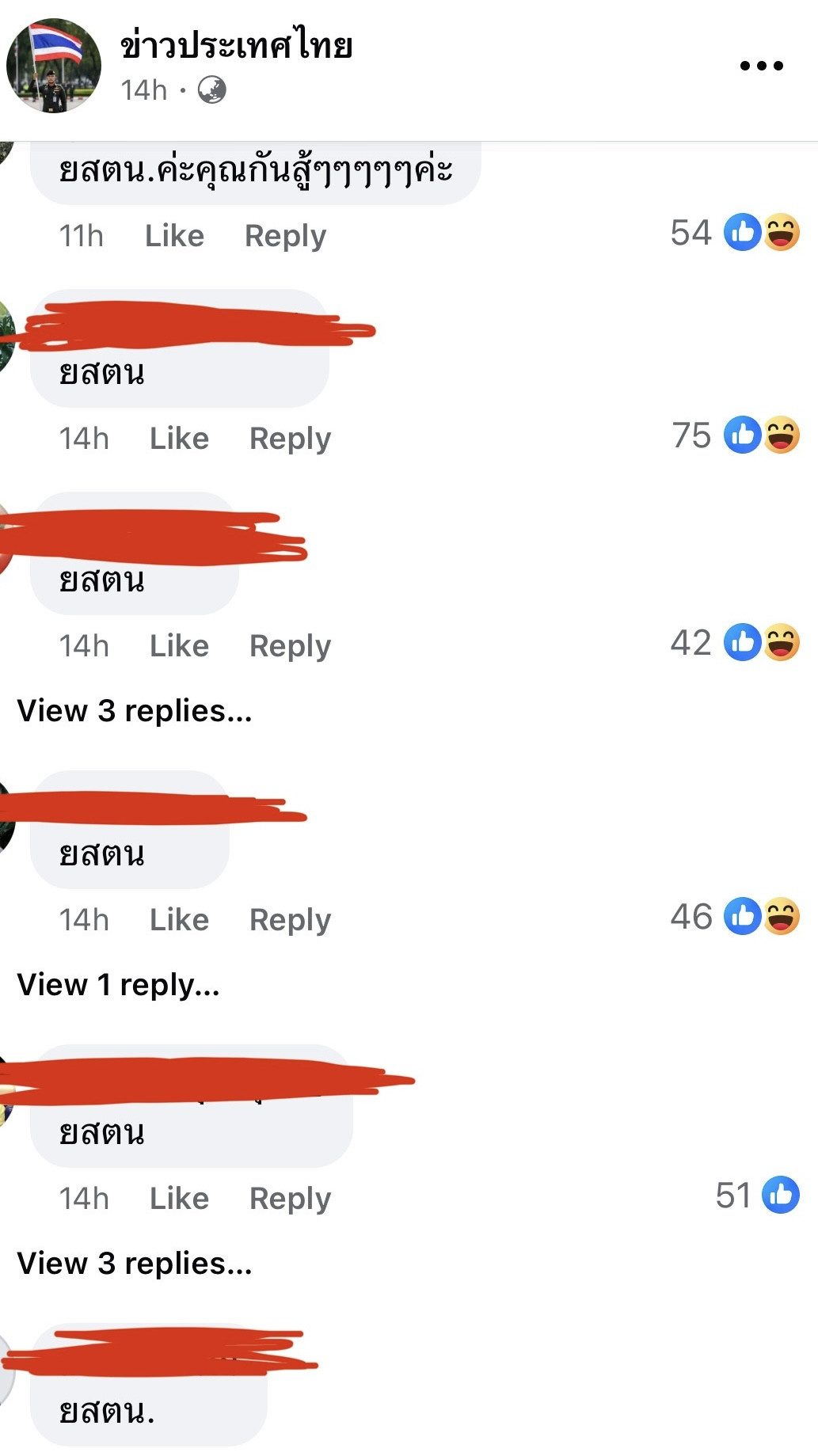Expand View 3 replies under 51-reaction comment

[x=135, y=1264]
